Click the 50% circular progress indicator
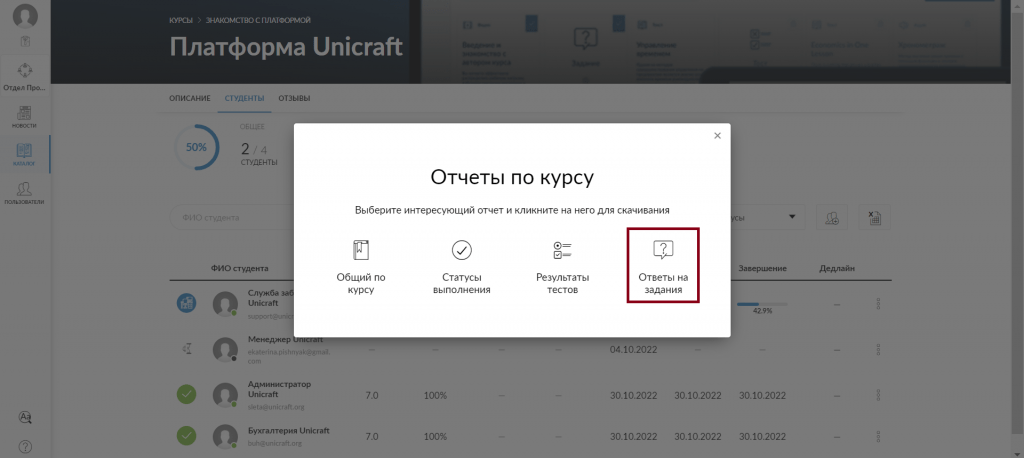Screen dimensions: 1024x458 197,148
